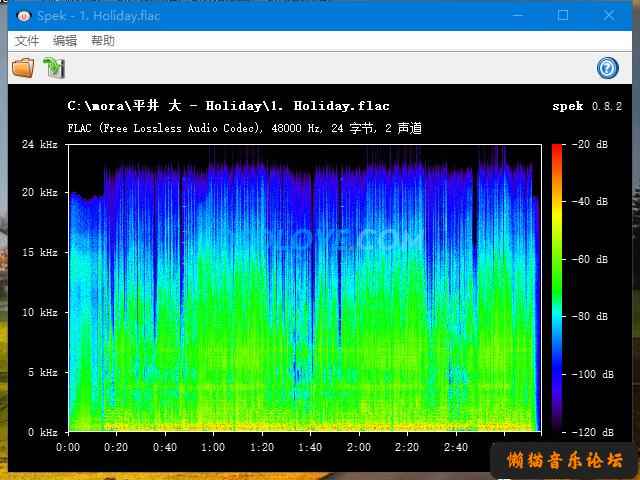Click the 0:40 time label
This screenshot has width=640, height=480.
coord(165,447)
